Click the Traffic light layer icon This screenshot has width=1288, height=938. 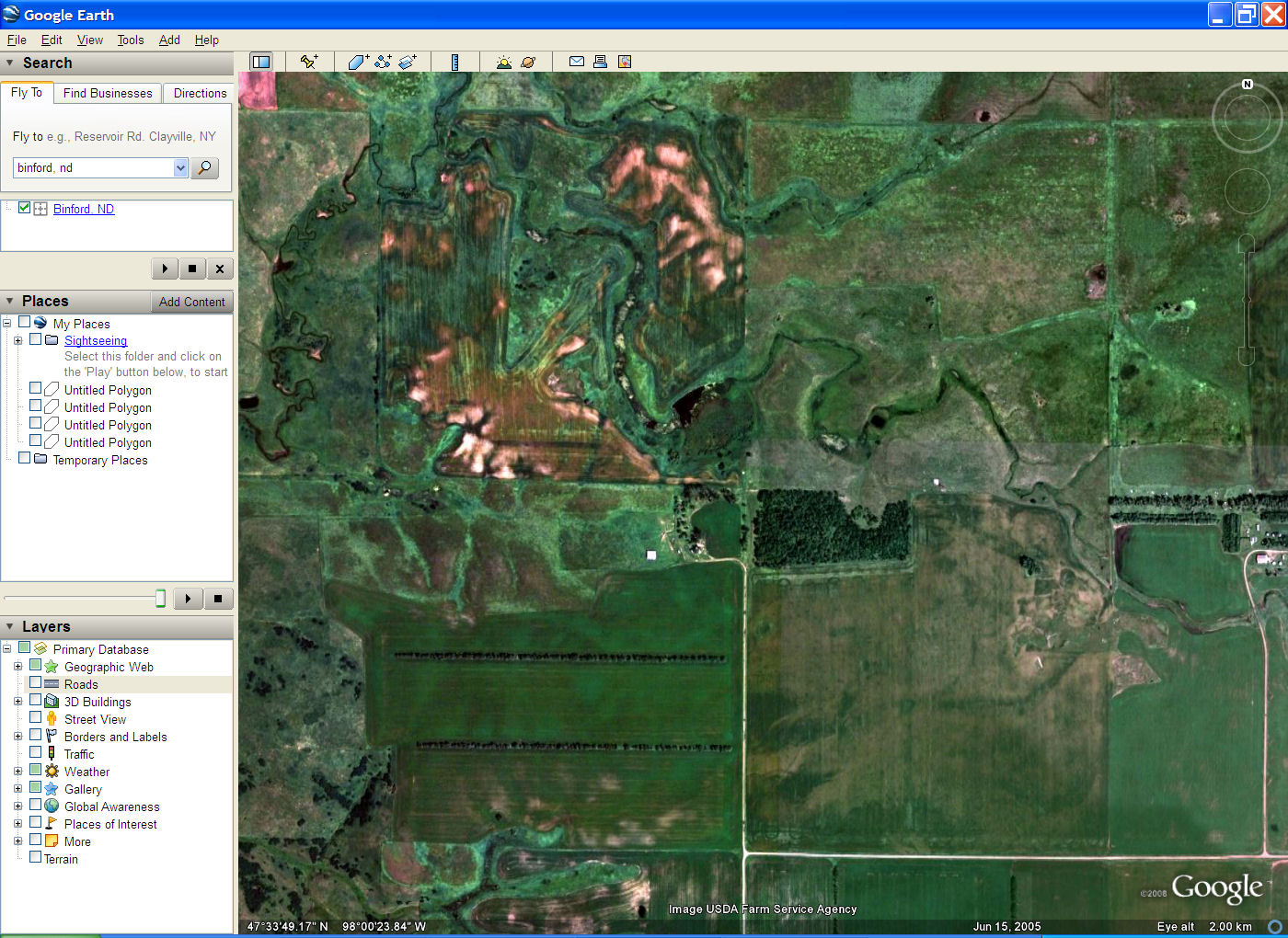tap(52, 754)
